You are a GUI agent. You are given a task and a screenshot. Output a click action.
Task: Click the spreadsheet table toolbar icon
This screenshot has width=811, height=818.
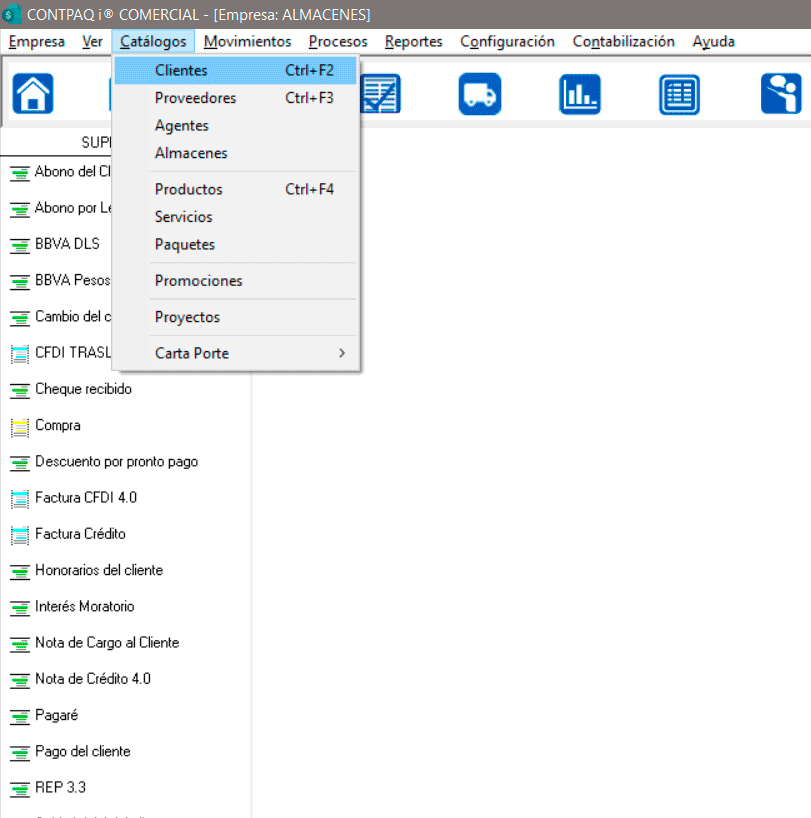680,94
